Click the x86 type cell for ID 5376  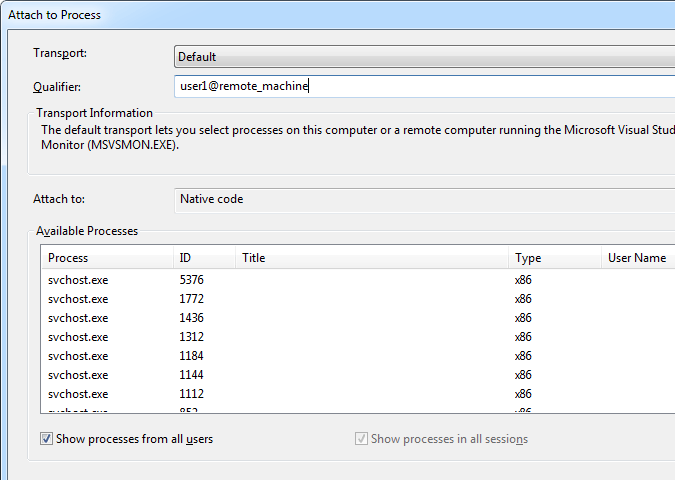[523, 280]
